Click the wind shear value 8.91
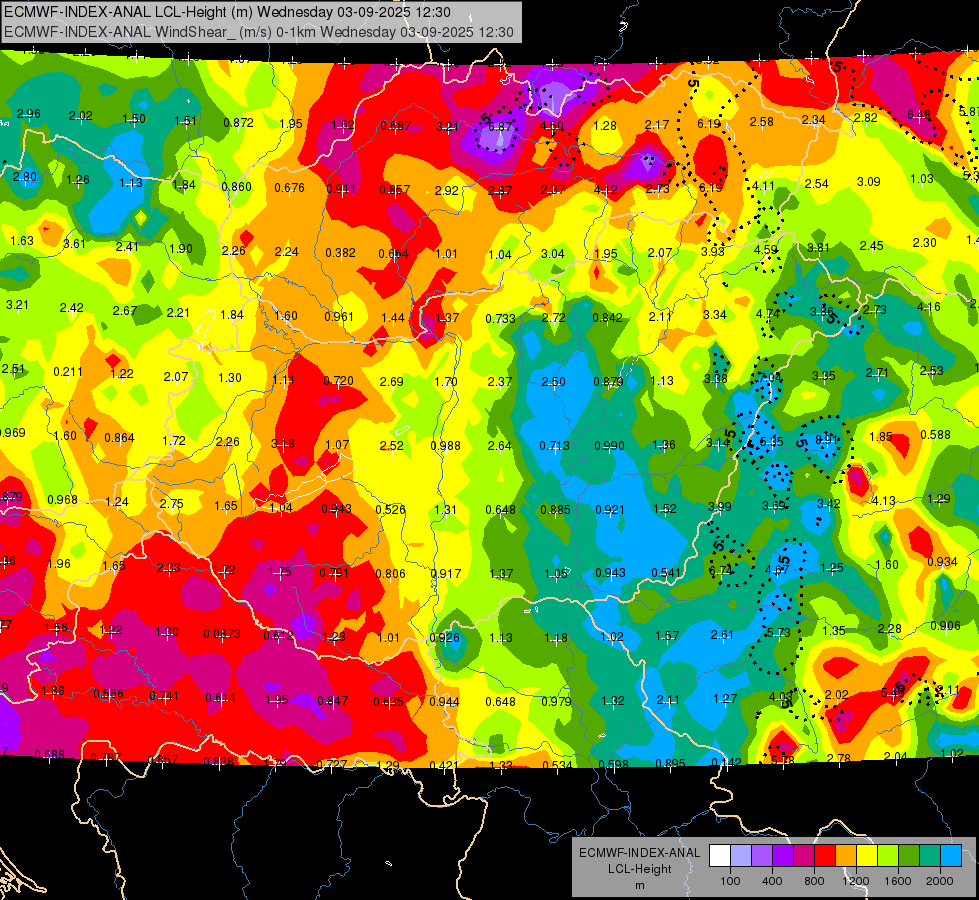 (827, 439)
